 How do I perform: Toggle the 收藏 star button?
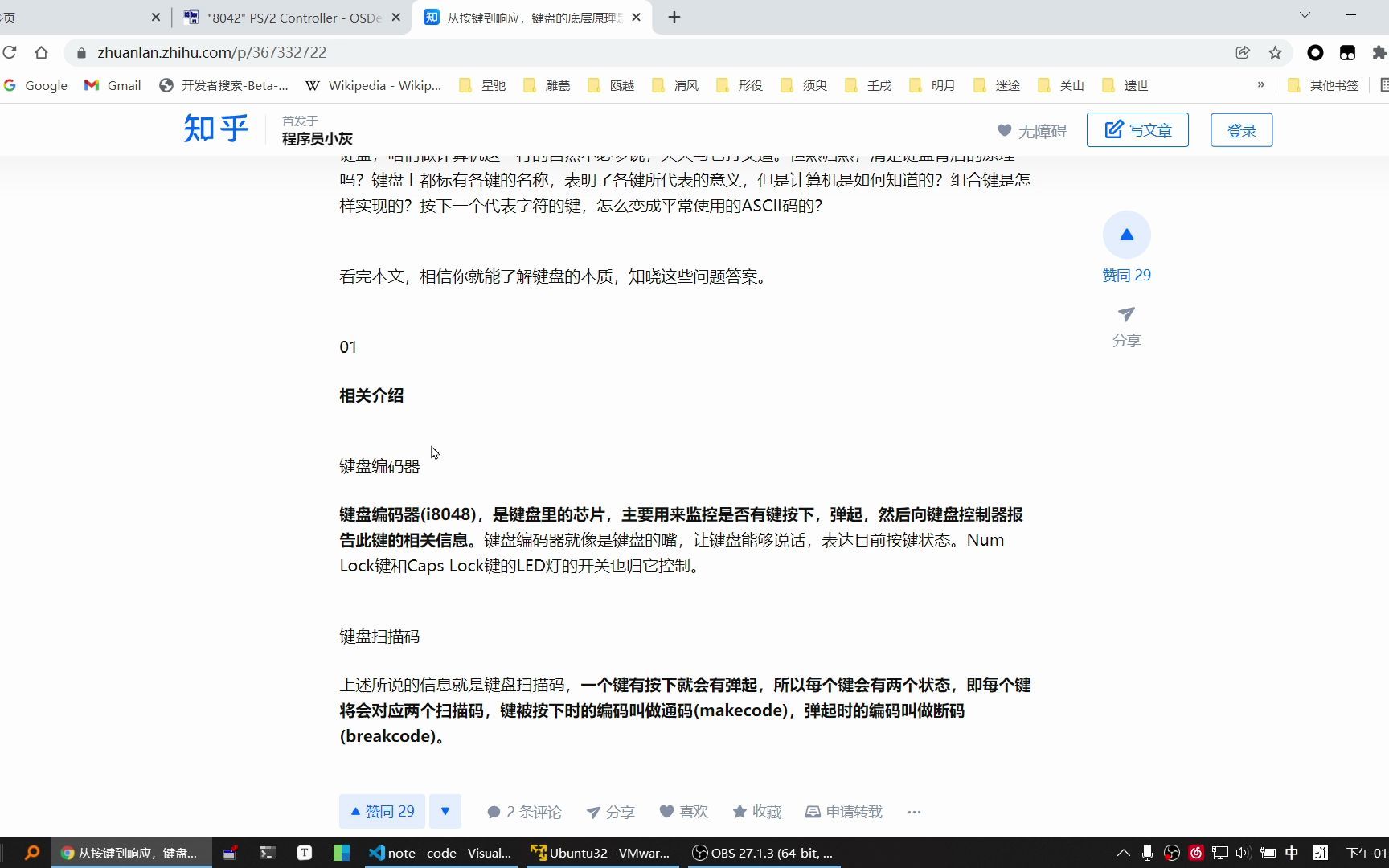point(757,812)
